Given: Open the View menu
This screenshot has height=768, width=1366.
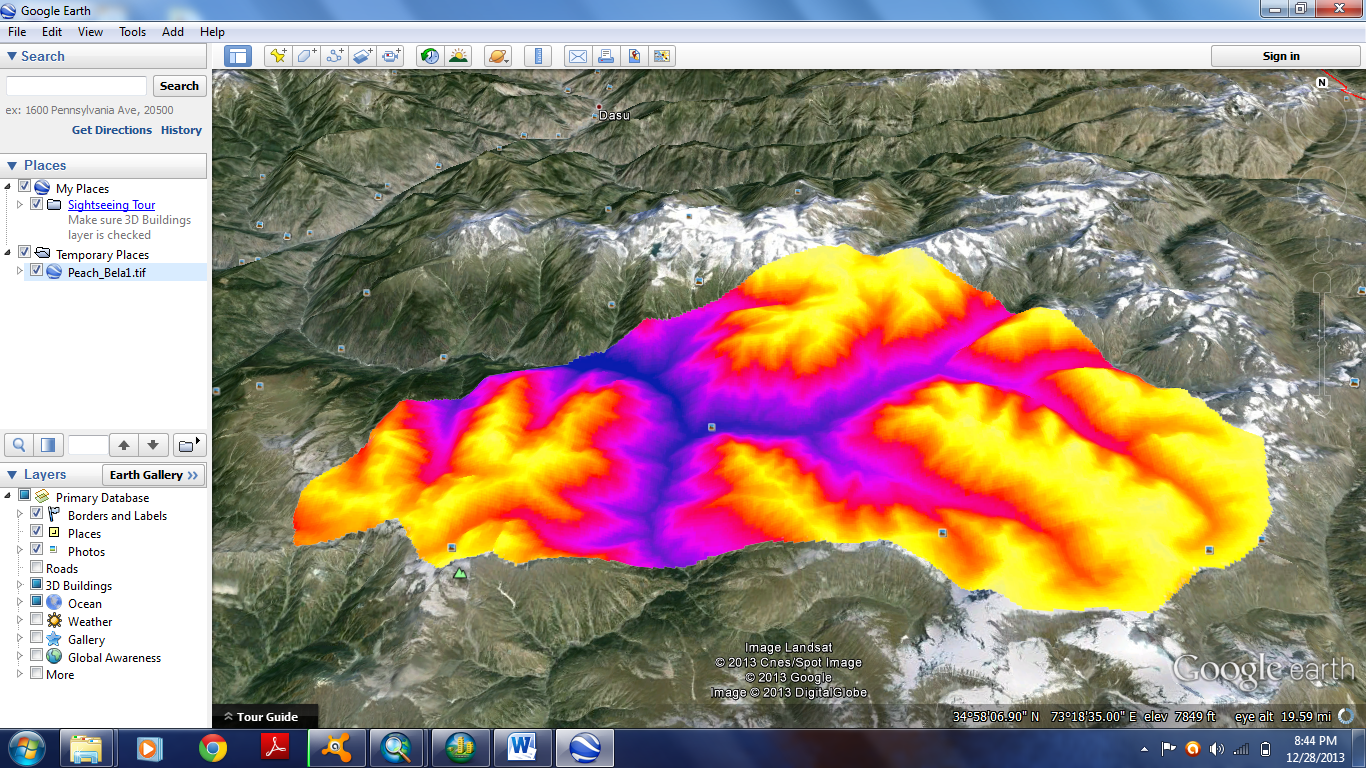Looking at the screenshot, I should (x=91, y=32).
